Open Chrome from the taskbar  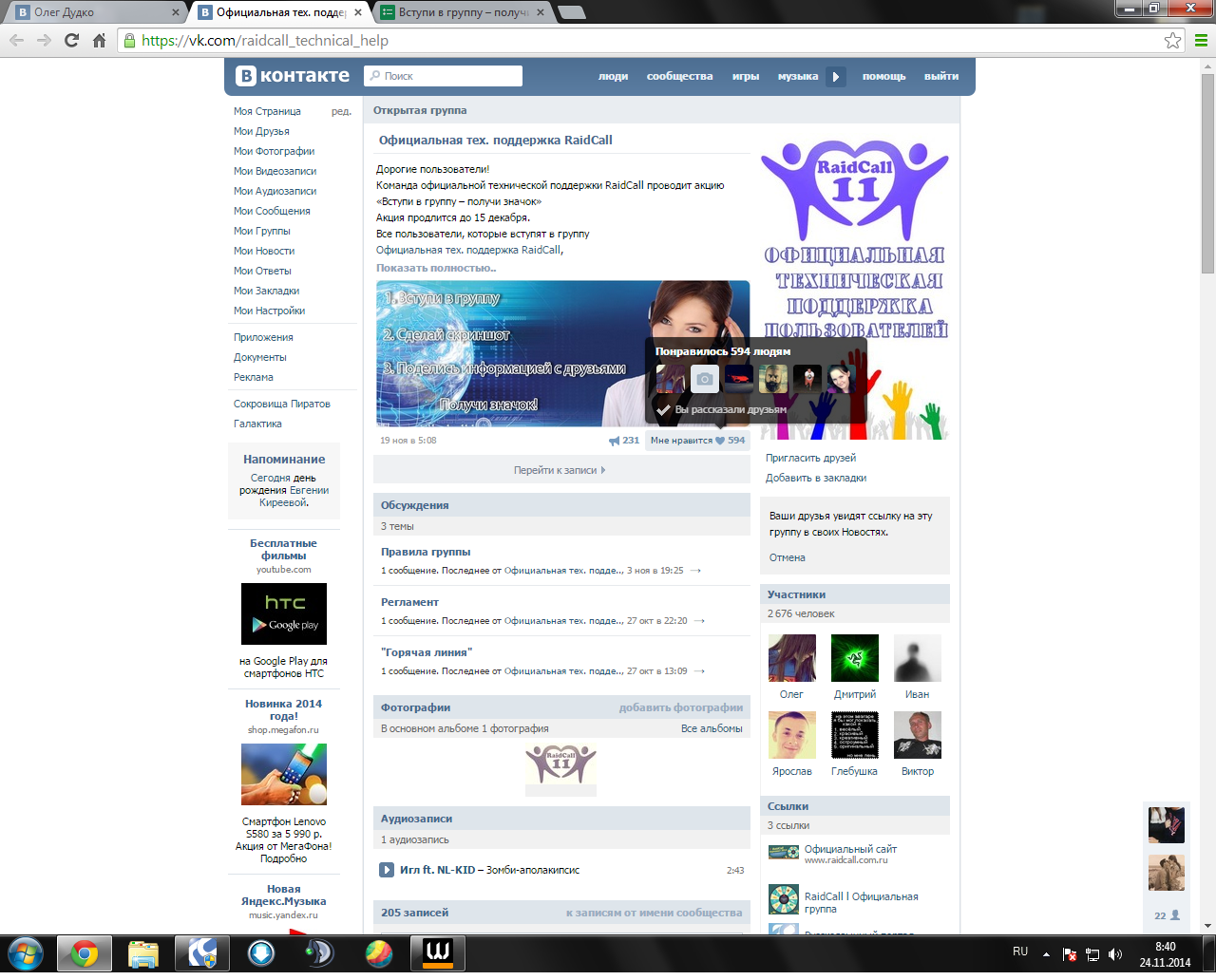(x=85, y=952)
